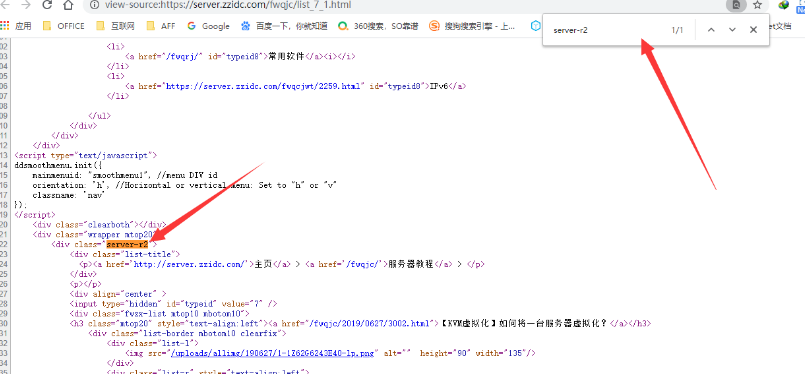Click the 'list-border mbotom10 clearfix' line
Screen dimensions: 805x374
[187, 333]
